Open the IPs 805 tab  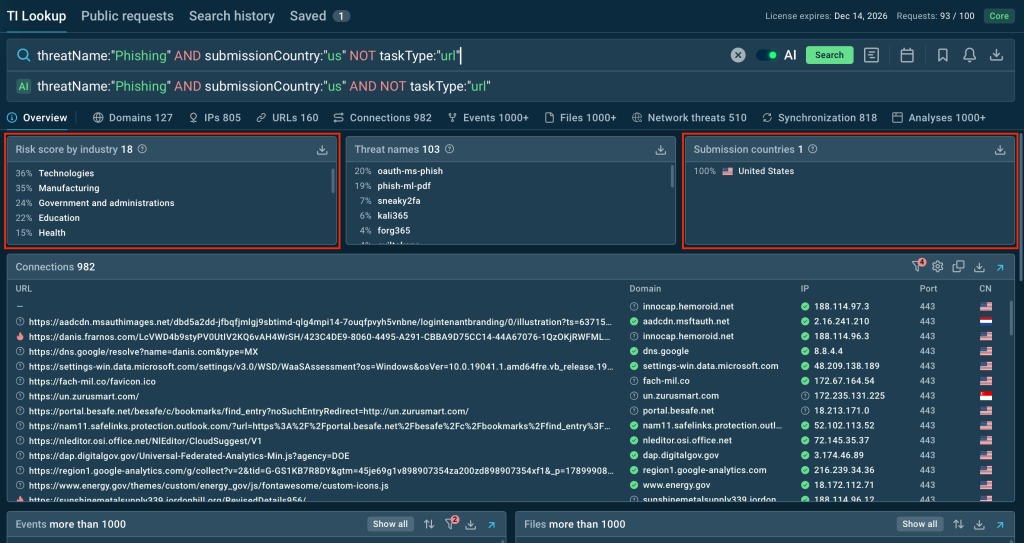215,118
